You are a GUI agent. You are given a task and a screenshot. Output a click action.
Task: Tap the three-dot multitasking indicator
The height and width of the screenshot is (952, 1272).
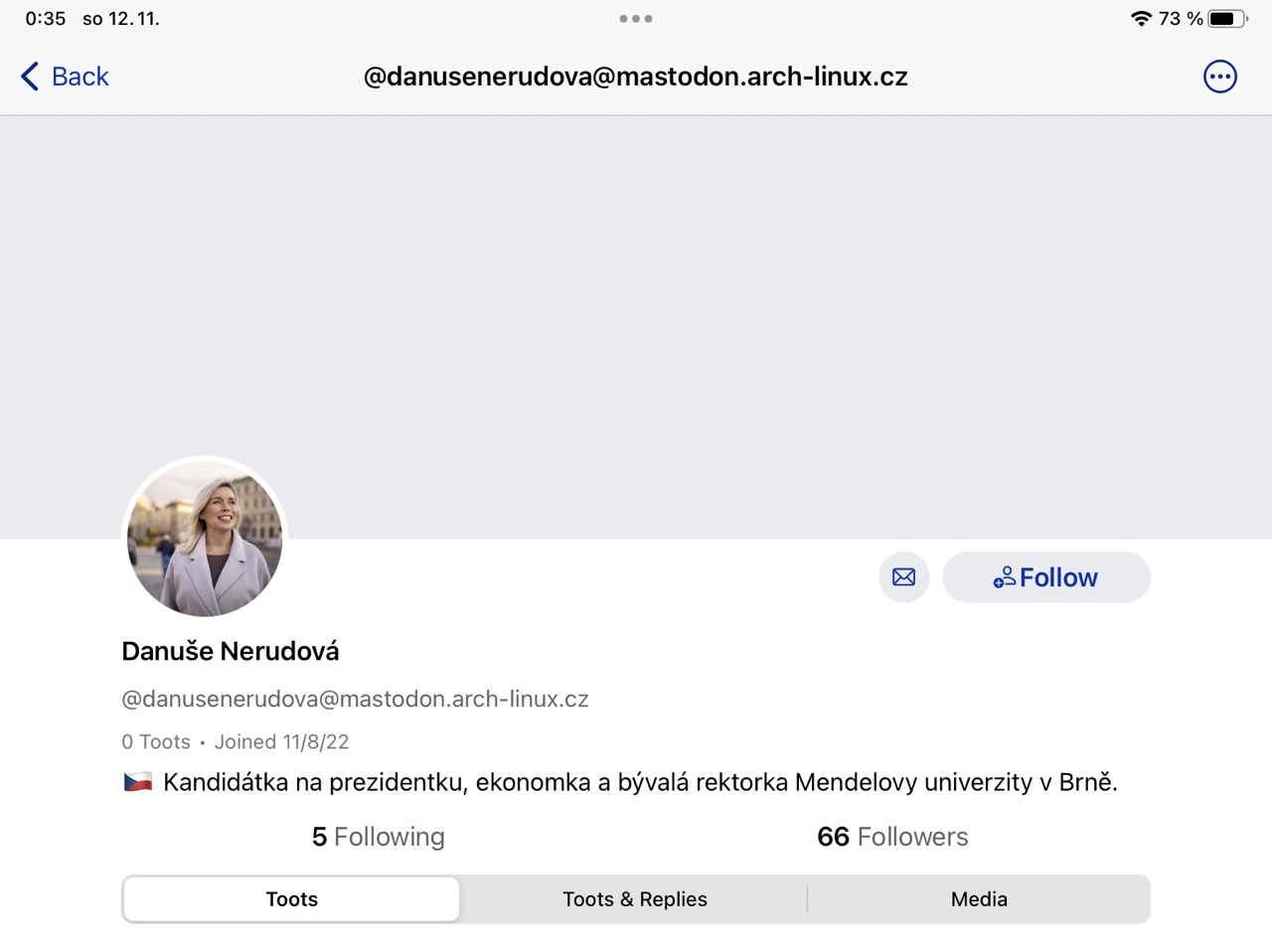[x=636, y=19]
